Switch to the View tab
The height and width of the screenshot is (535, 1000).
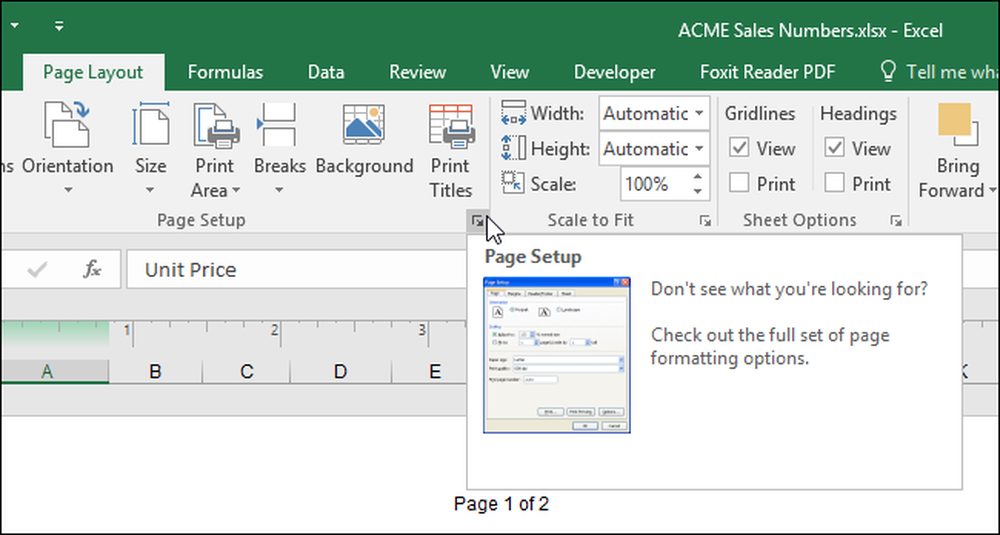510,72
